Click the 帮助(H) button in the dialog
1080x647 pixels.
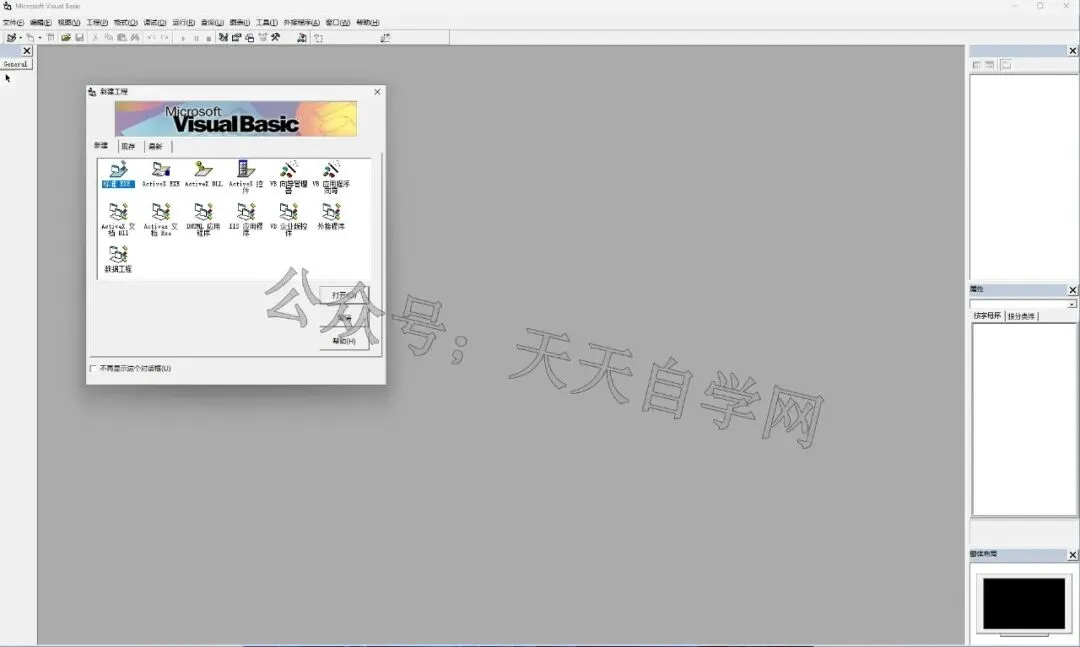344,341
